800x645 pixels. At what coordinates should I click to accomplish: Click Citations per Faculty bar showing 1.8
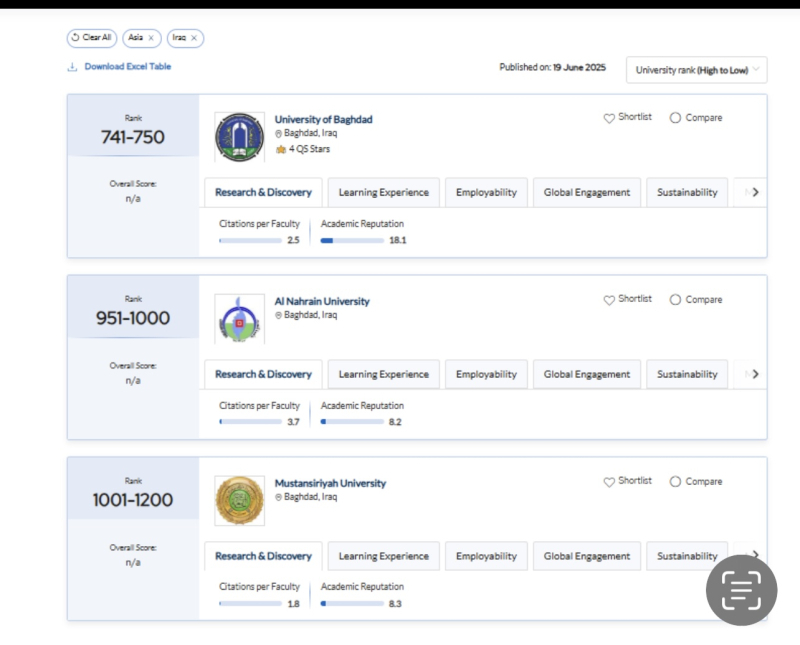[251, 604]
